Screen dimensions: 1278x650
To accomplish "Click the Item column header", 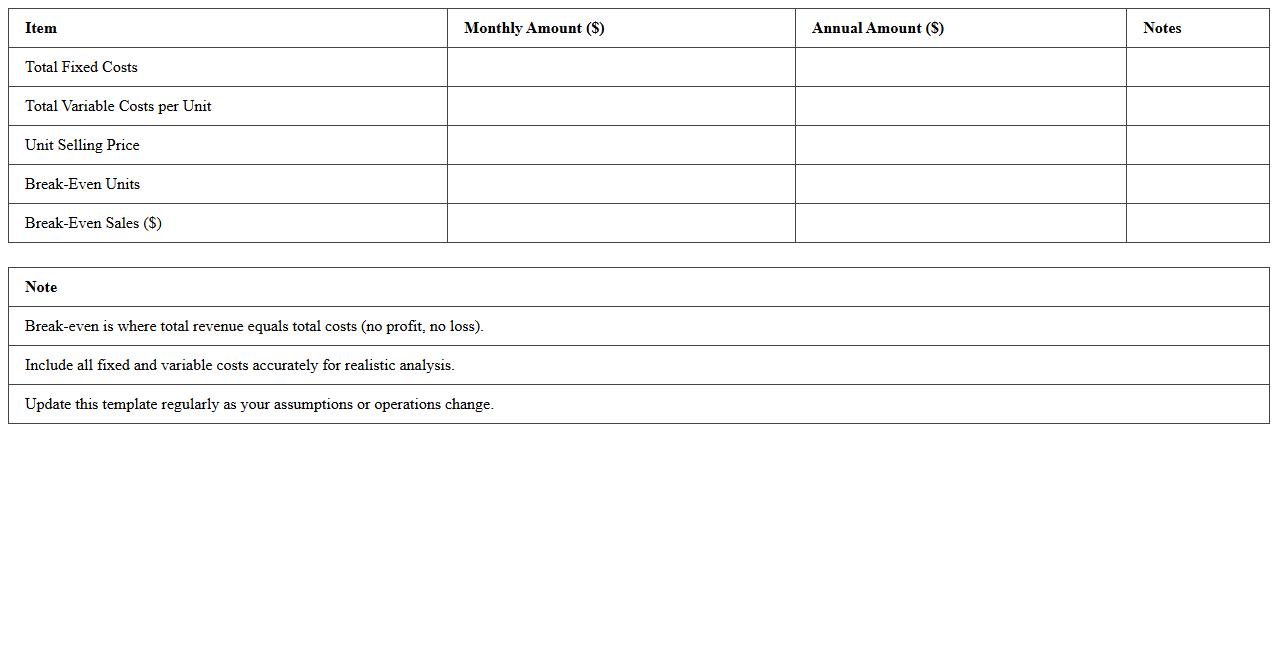I will pyautogui.click(x=41, y=28).
